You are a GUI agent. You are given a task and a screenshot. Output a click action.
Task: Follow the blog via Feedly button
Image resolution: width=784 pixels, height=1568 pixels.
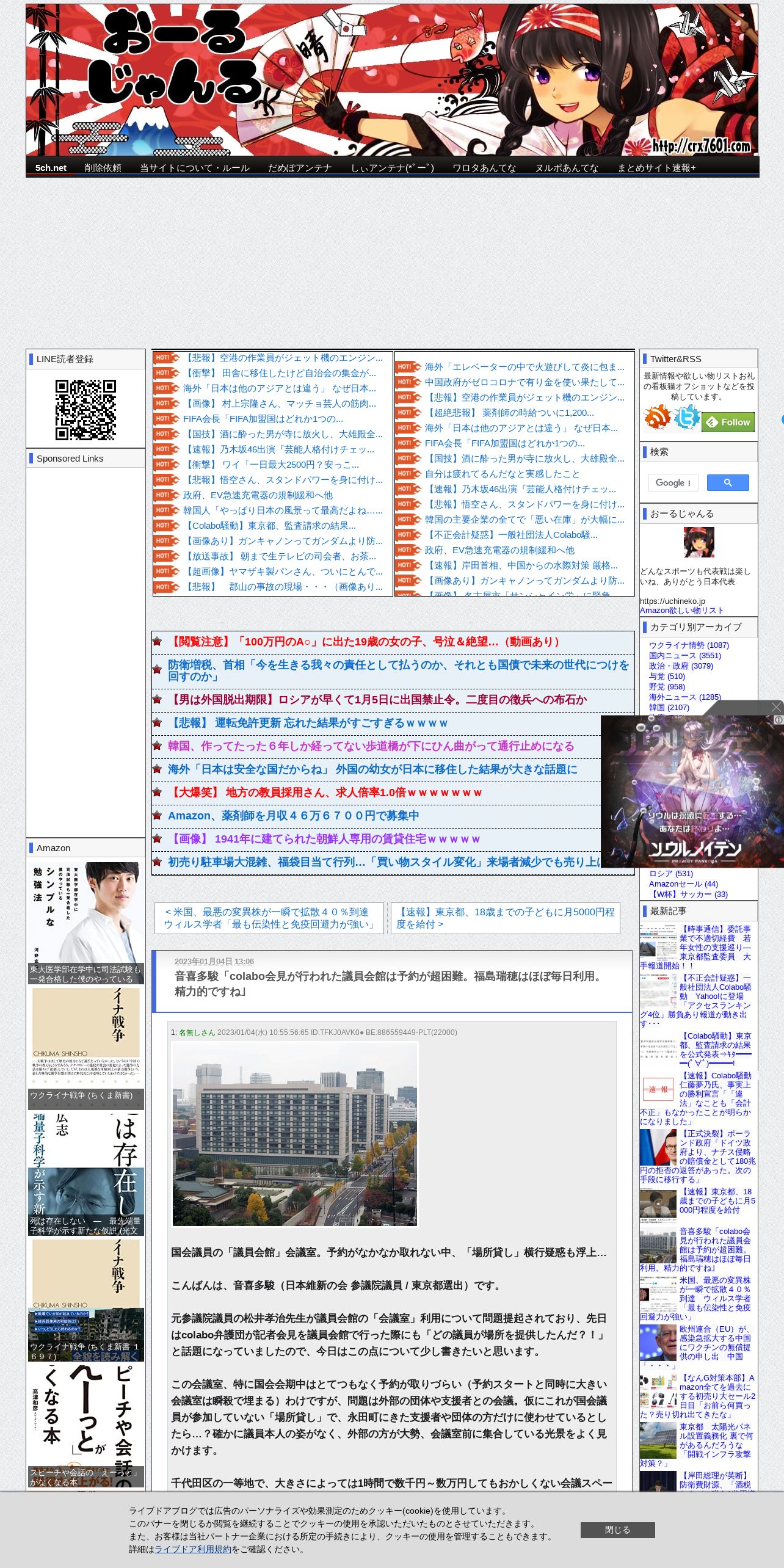(728, 422)
